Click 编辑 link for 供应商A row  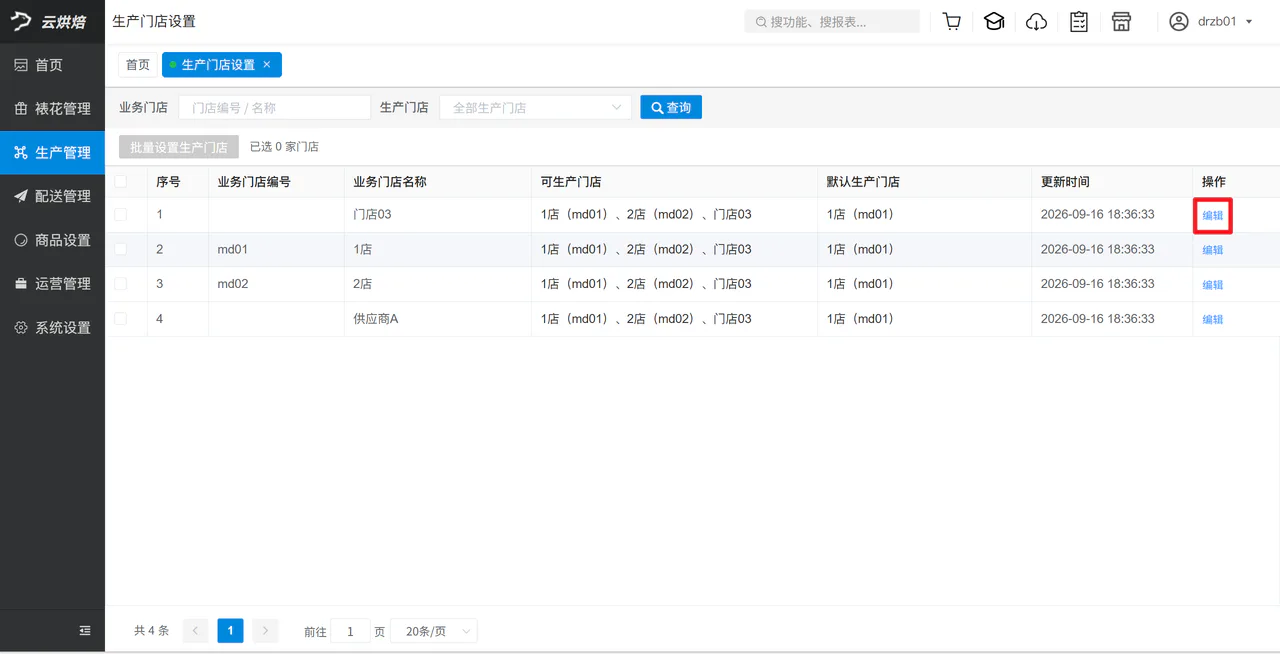point(1212,319)
